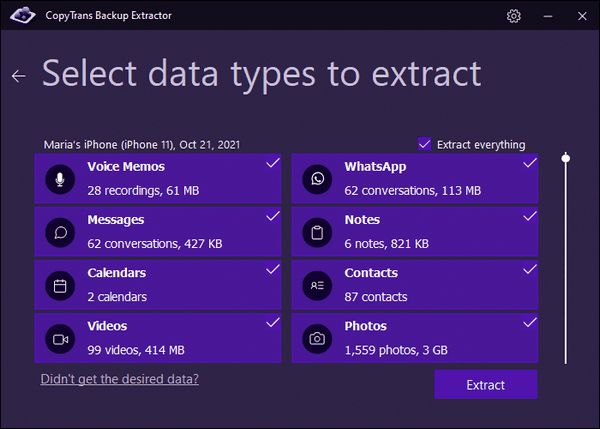Click the vertical scrollbar handle

[x=566, y=158]
